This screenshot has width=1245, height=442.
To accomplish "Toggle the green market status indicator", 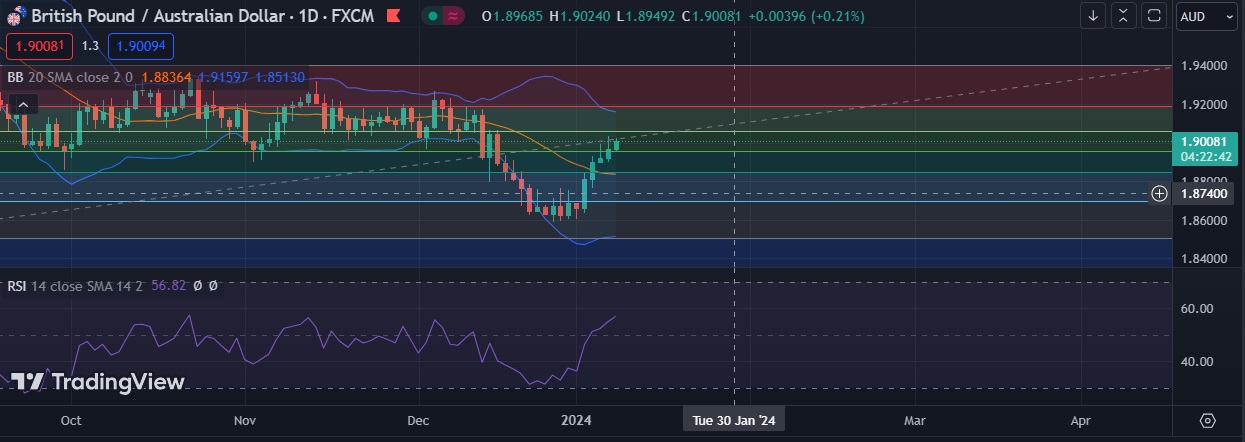I will [x=432, y=16].
